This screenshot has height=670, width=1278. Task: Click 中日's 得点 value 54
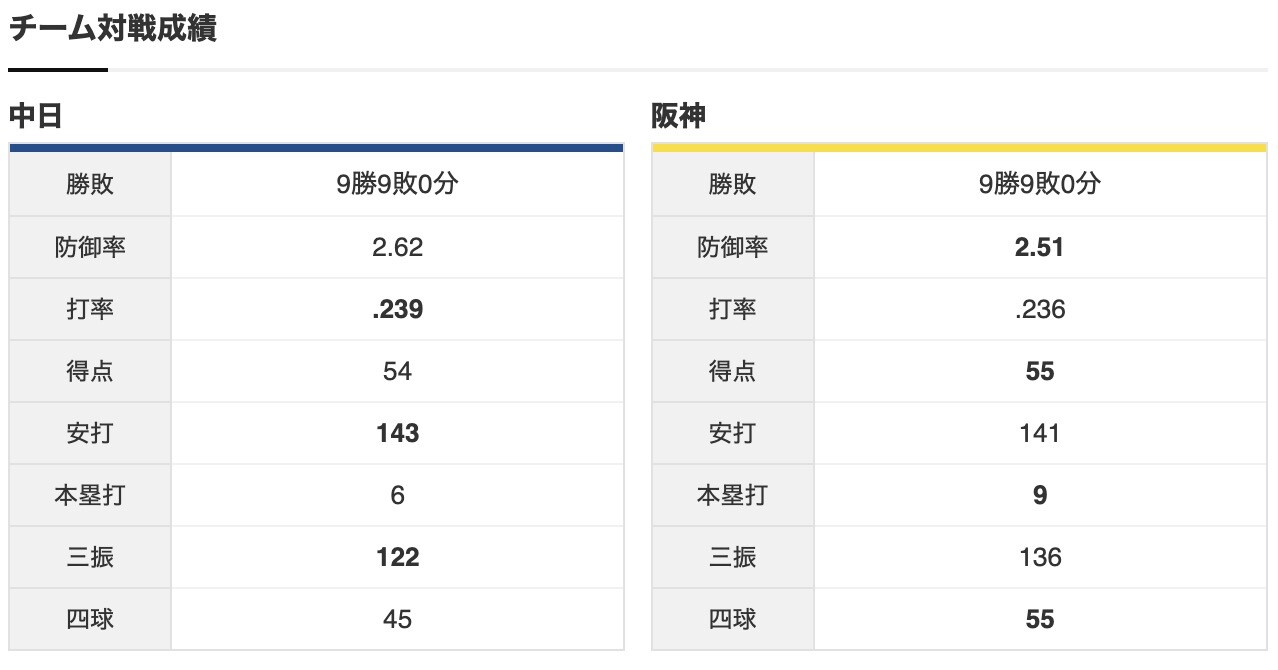click(x=397, y=371)
